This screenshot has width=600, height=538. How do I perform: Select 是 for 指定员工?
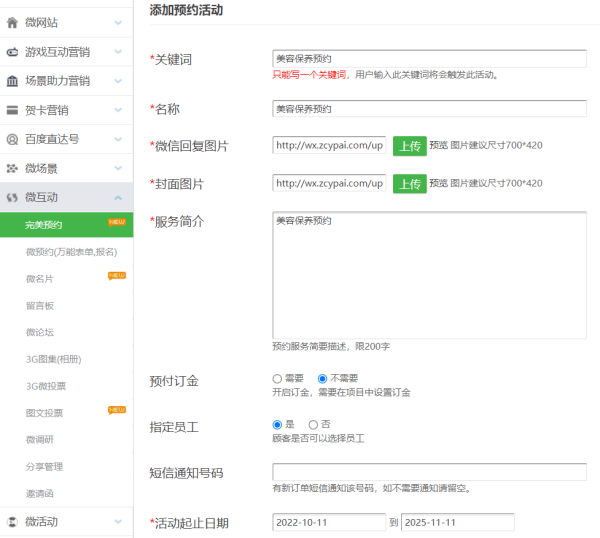point(277,425)
